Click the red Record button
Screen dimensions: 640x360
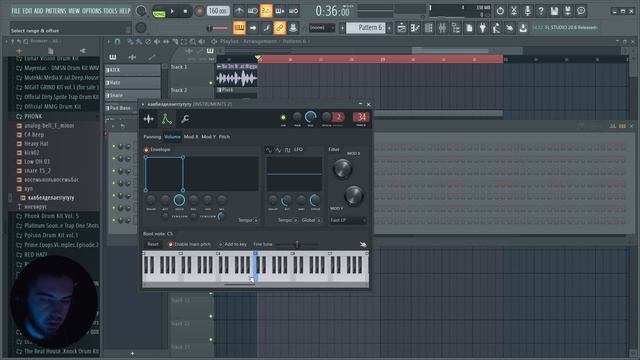(x=199, y=11)
